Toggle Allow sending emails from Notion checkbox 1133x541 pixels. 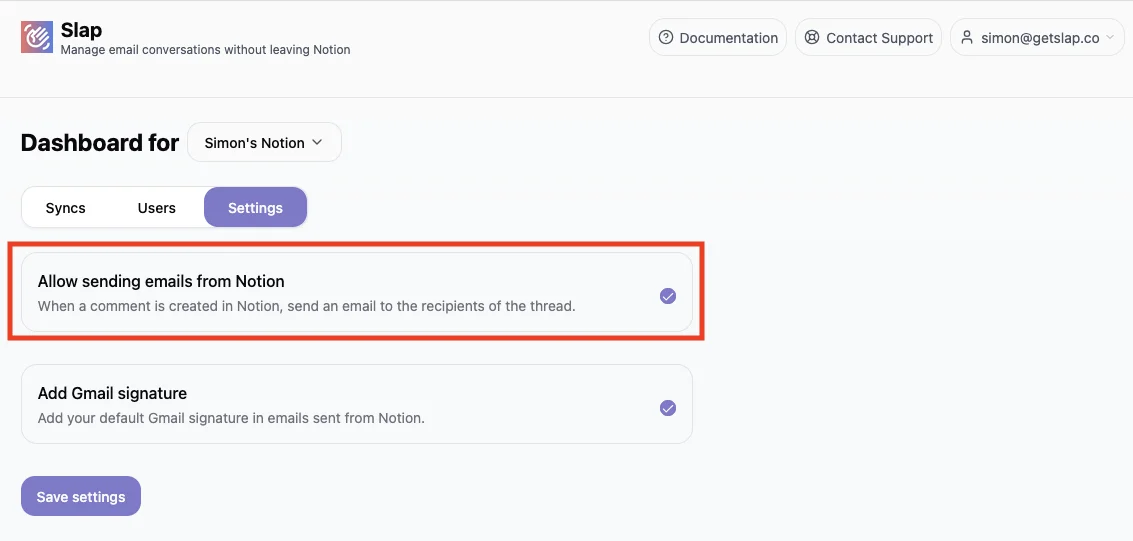tap(668, 296)
